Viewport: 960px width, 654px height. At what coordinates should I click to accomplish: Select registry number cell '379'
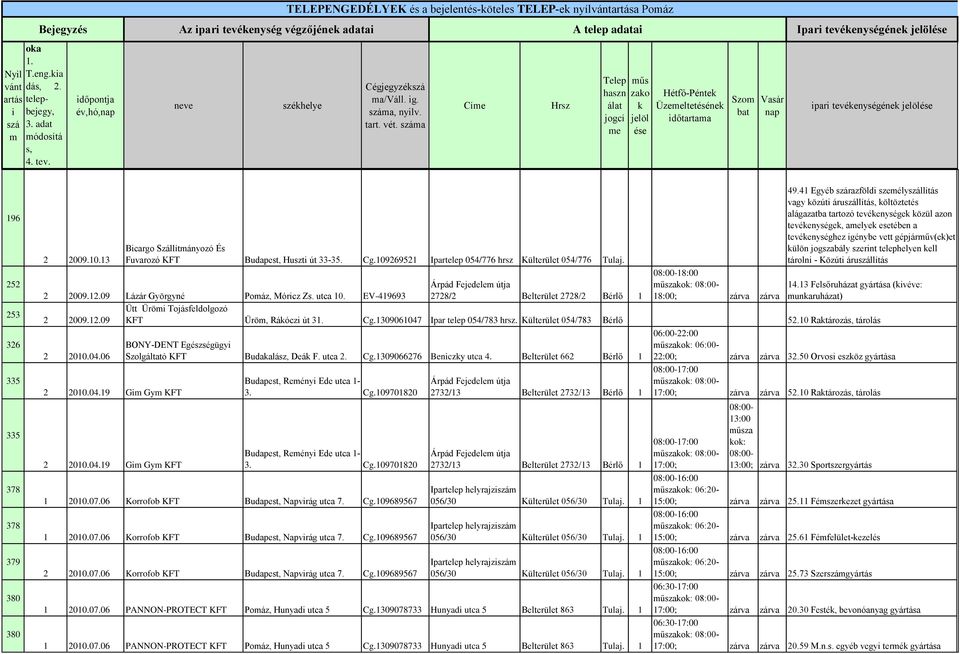click(x=13, y=562)
